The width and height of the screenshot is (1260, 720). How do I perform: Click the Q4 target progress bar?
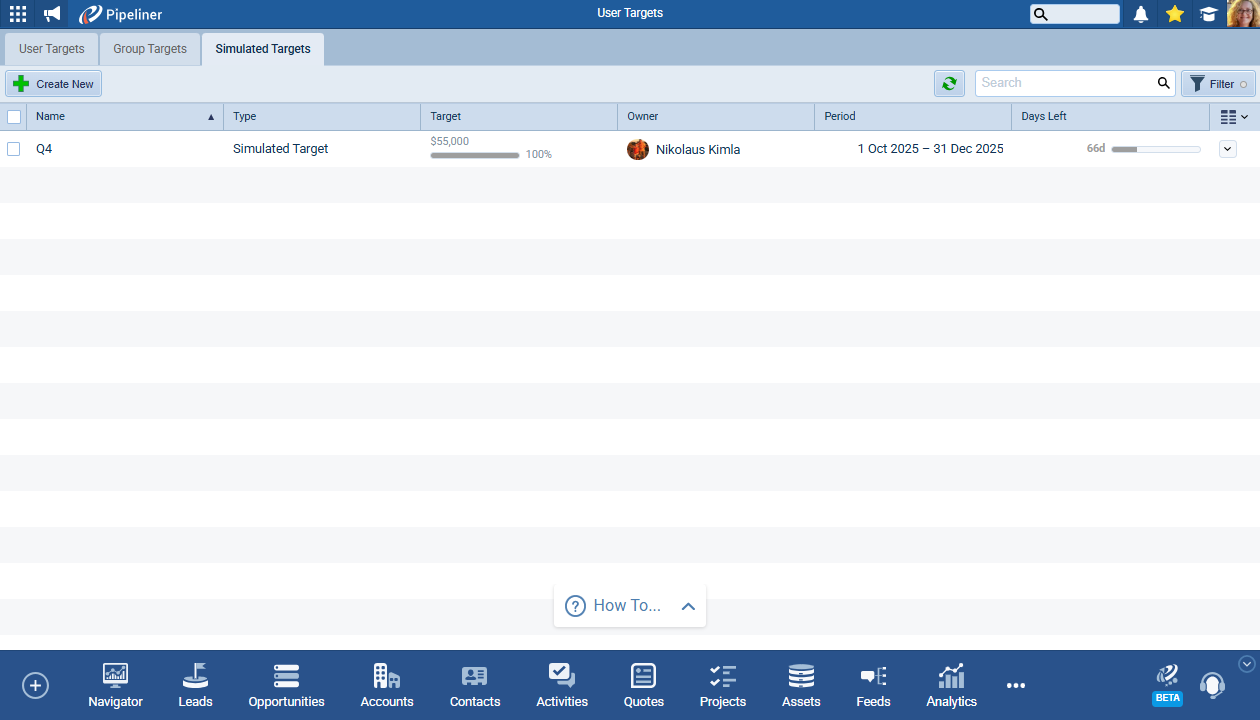click(475, 155)
